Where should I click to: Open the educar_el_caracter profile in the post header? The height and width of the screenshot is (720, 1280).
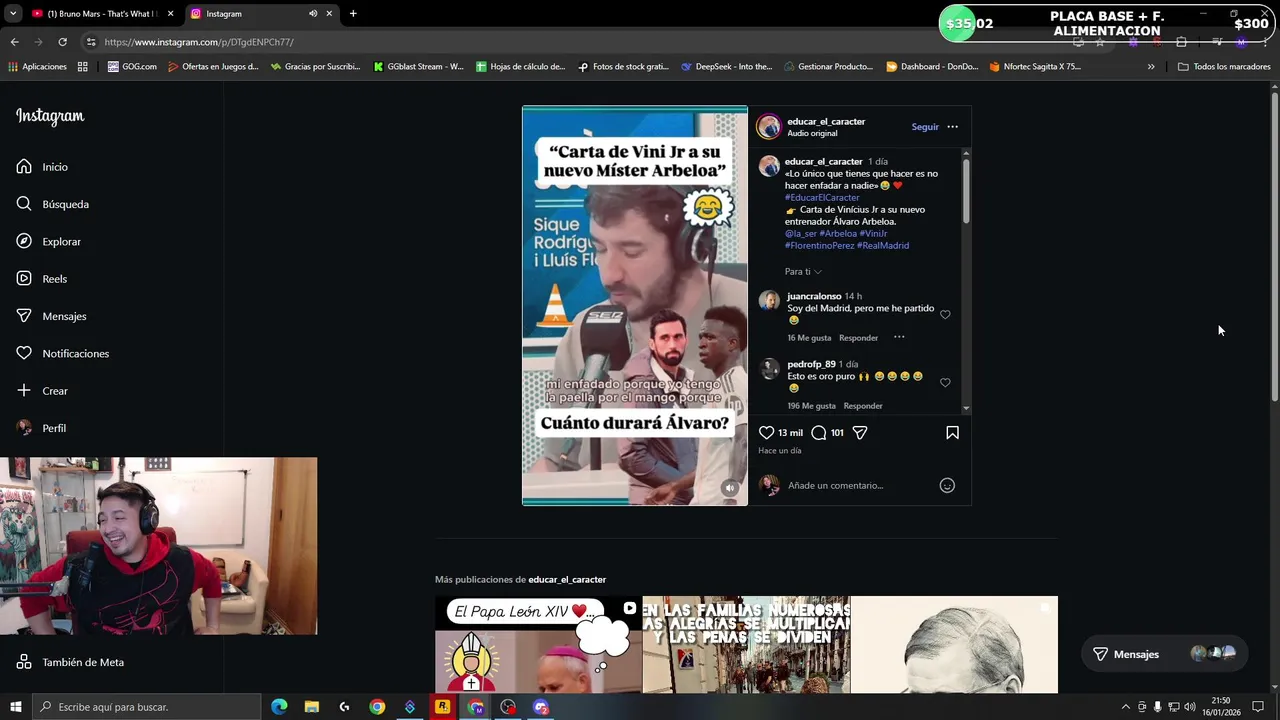coord(826,121)
